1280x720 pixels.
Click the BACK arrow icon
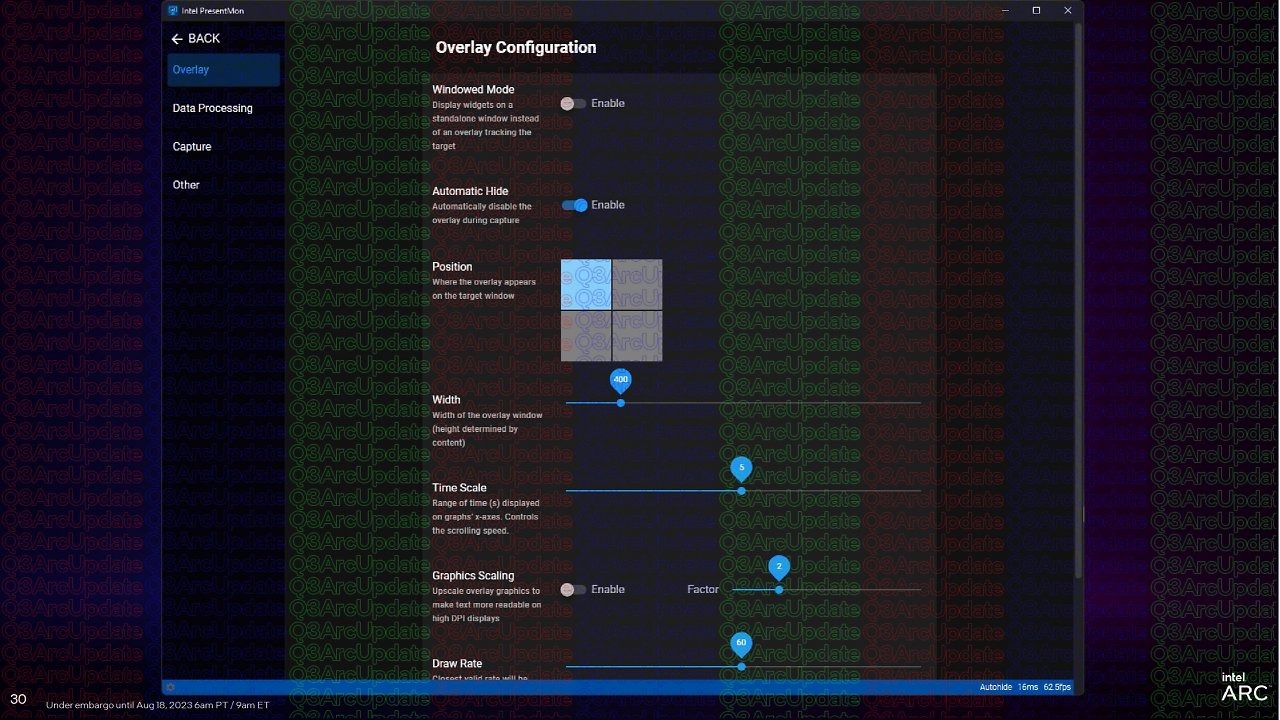[177, 38]
